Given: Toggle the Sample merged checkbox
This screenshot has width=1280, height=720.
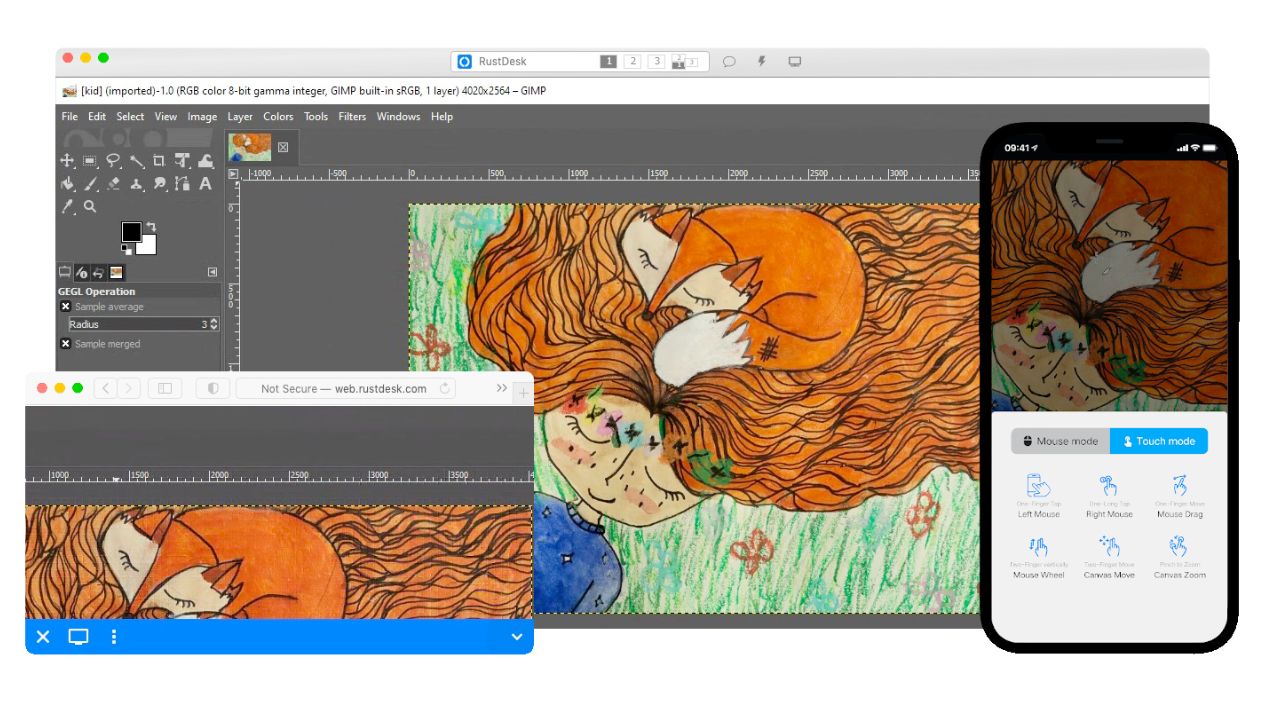Looking at the screenshot, I should pos(66,344).
